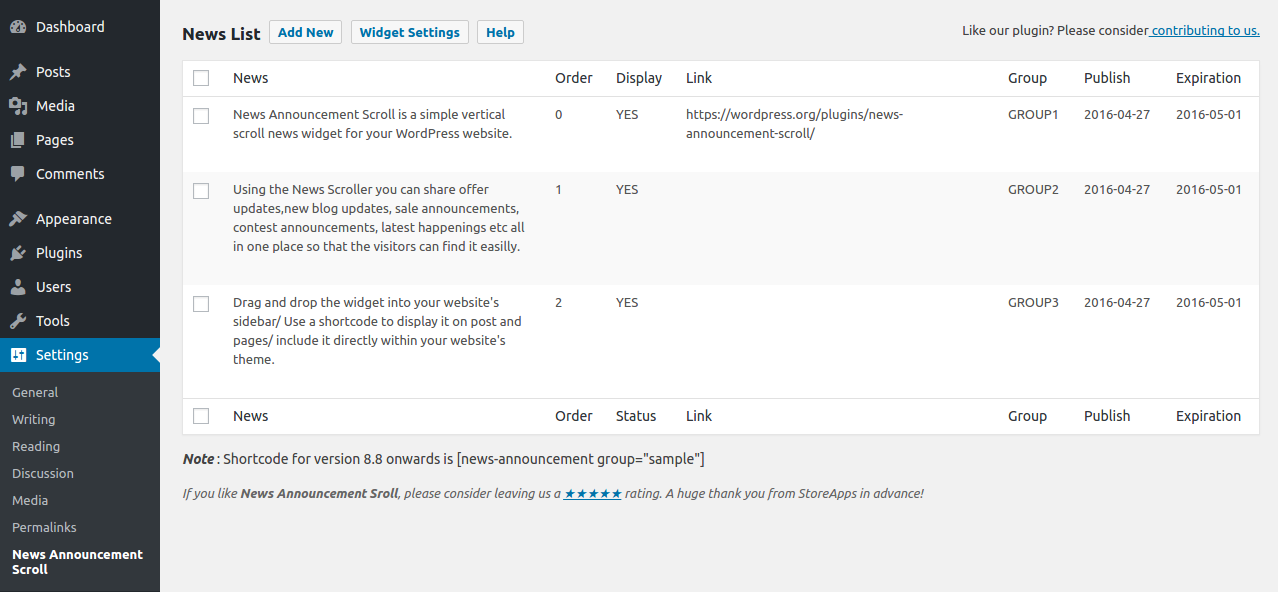The height and width of the screenshot is (592, 1278).
Task: Click the order value 0 in the first row
Action: coord(559,115)
